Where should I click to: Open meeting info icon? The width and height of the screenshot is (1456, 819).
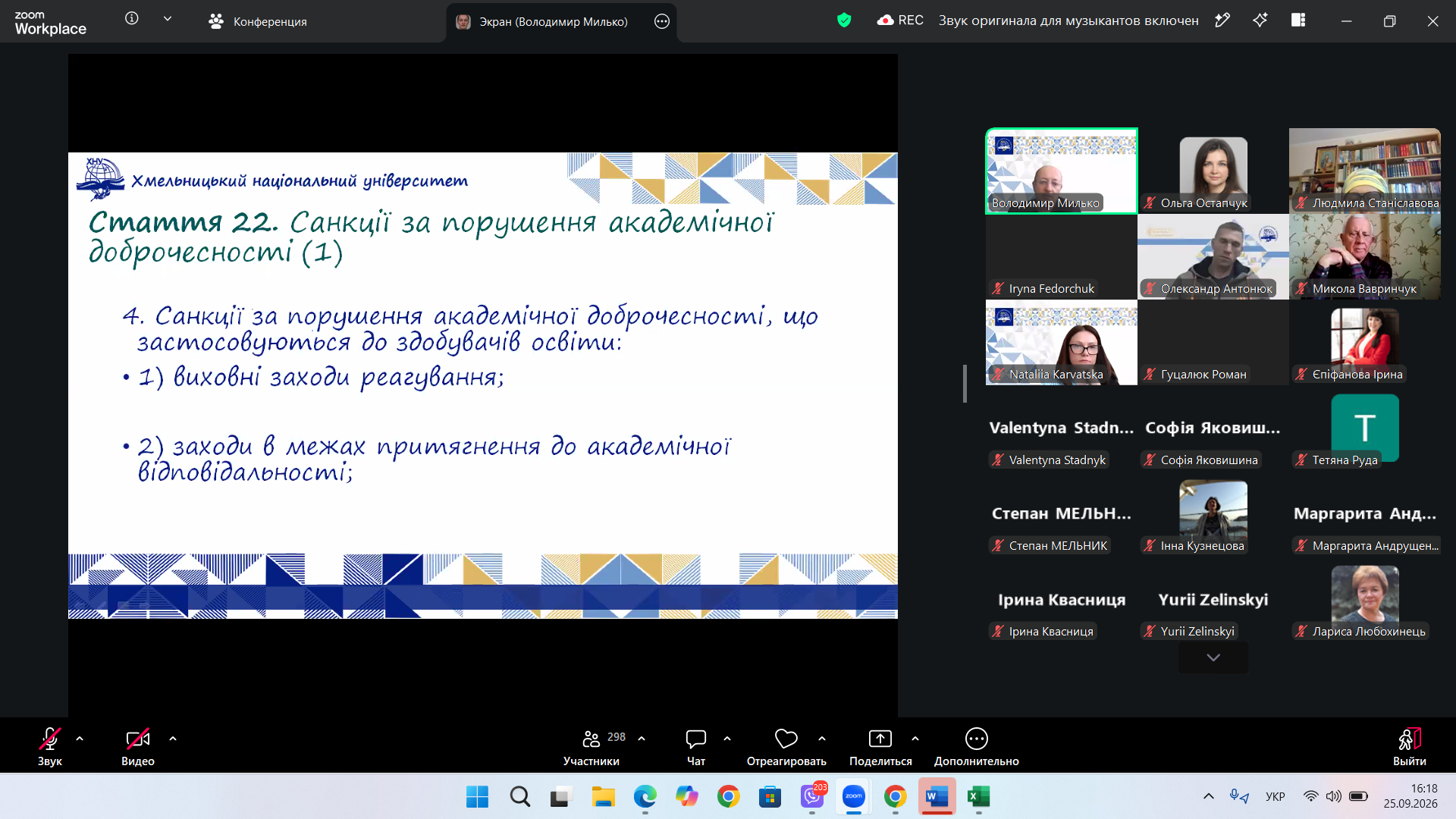point(132,19)
